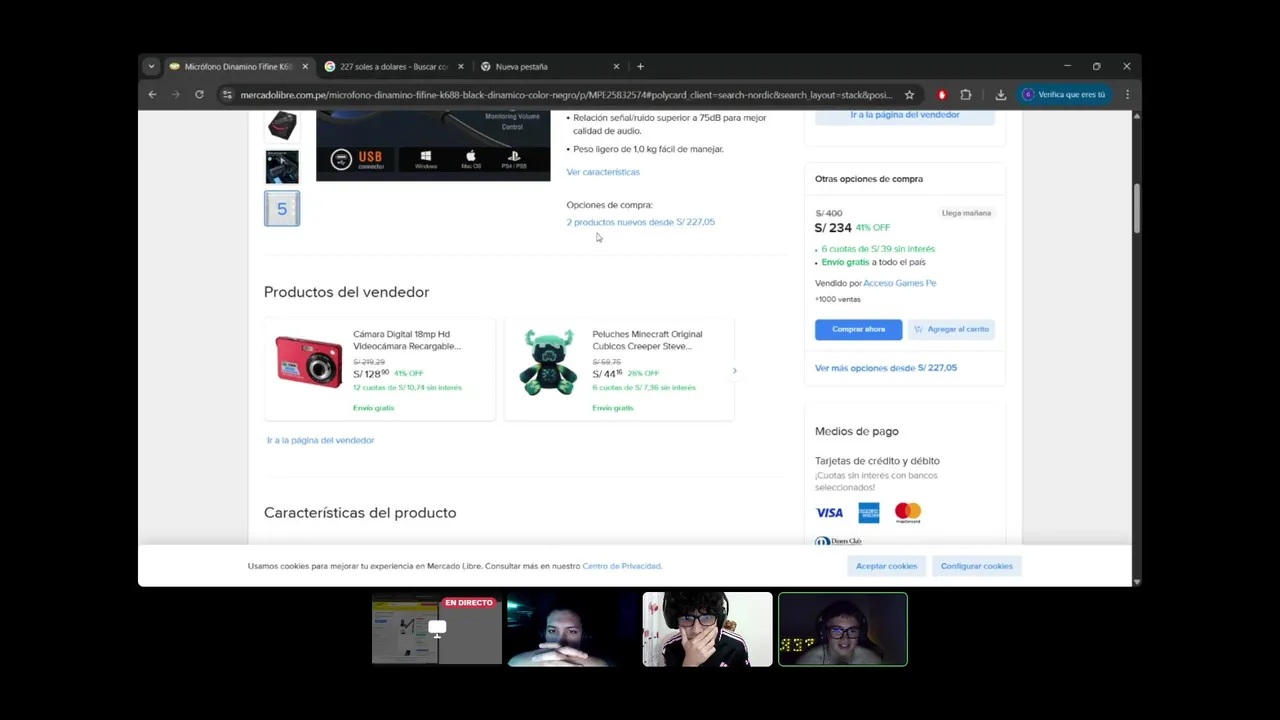Click the Productos del vendedor heading

click(346, 292)
